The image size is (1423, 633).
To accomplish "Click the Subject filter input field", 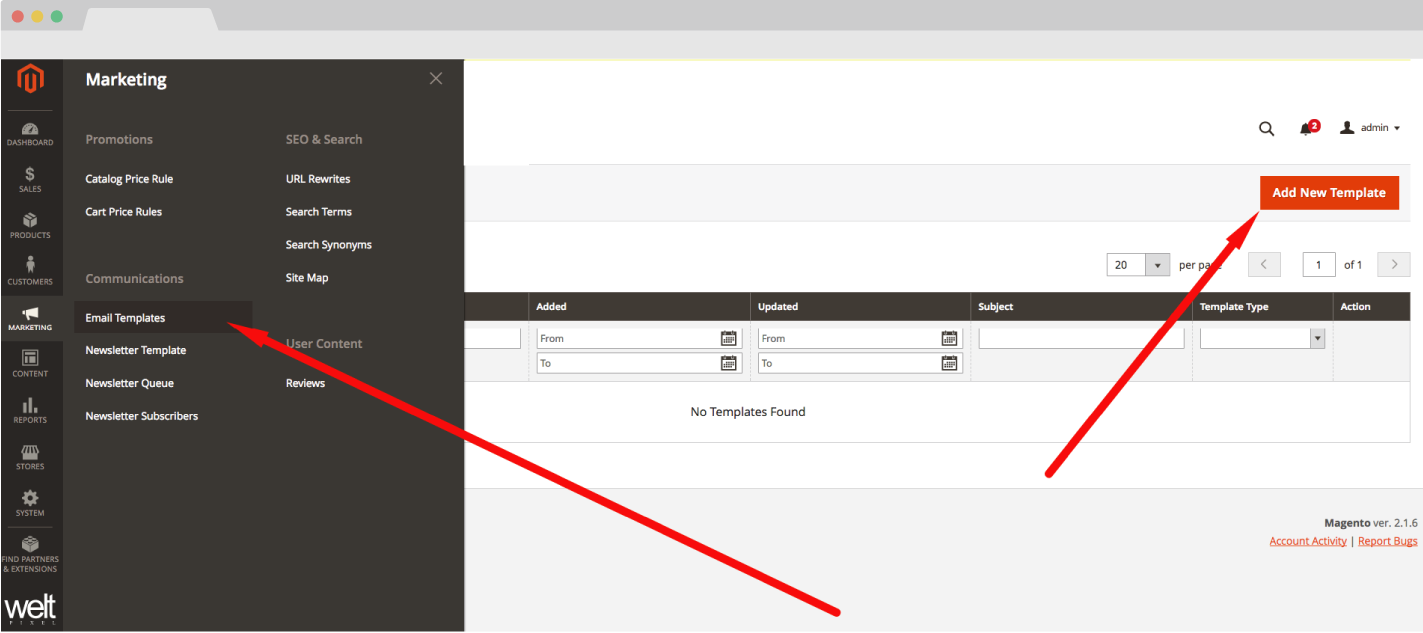I will 1081,339.
